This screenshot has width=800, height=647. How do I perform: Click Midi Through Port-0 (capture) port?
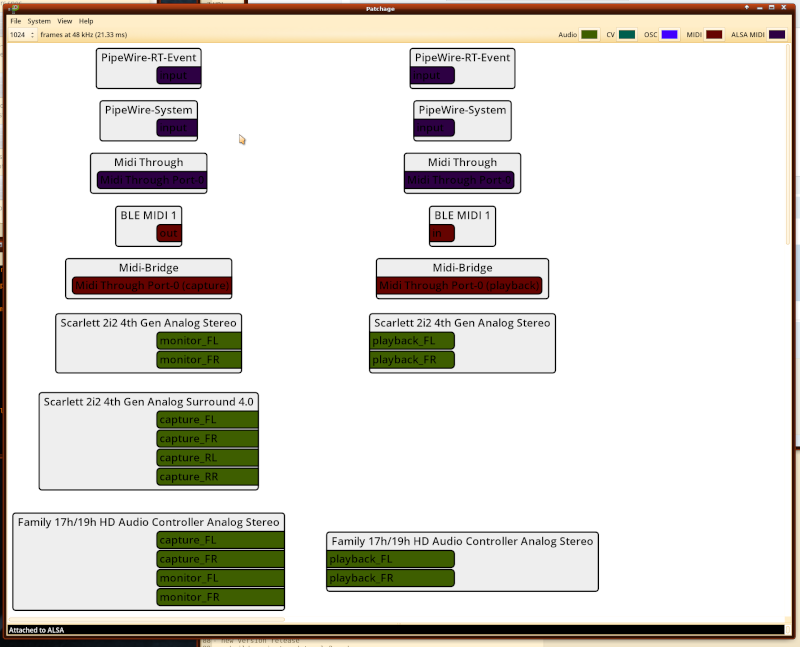pyautogui.click(x=151, y=286)
